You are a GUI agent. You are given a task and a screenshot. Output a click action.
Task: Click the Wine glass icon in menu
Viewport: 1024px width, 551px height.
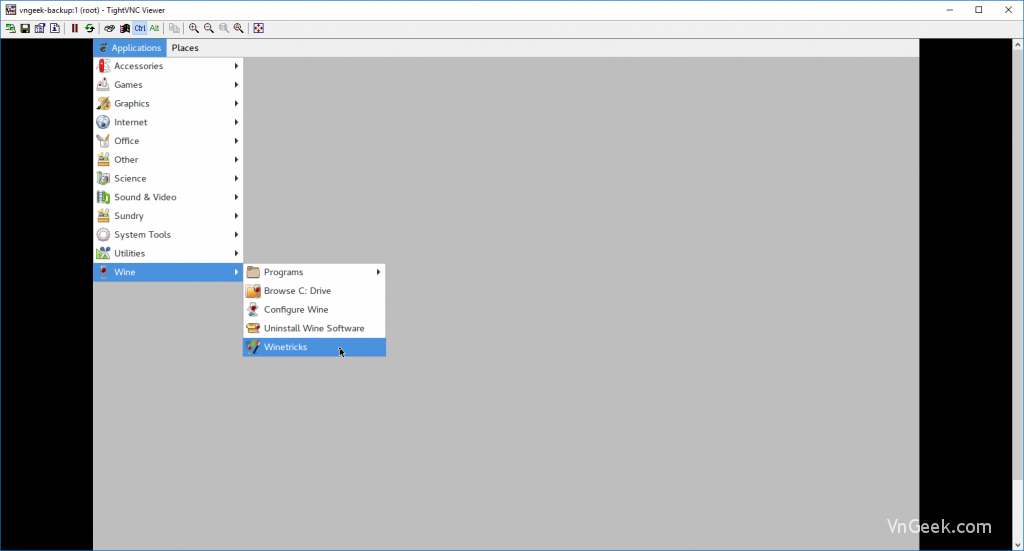(103, 272)
